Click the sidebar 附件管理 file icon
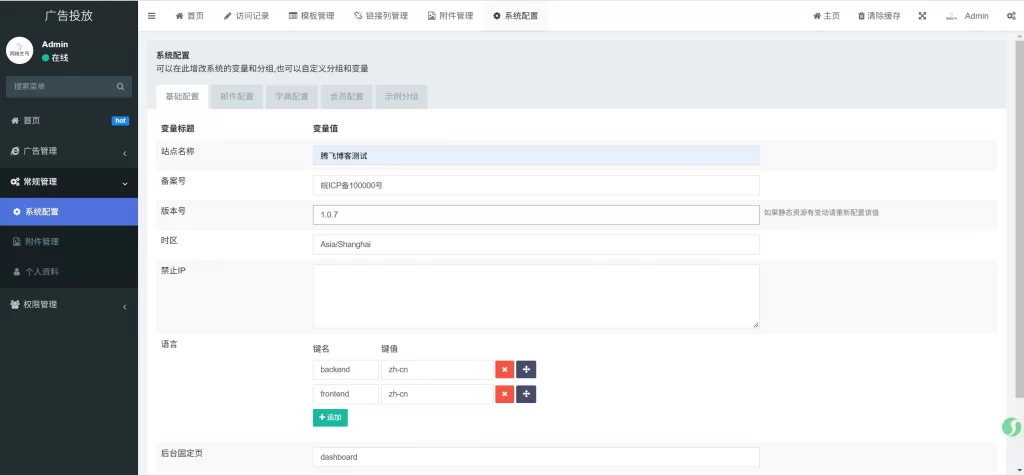The width and height of the screenshot is (1024, 475). [17, 242]
